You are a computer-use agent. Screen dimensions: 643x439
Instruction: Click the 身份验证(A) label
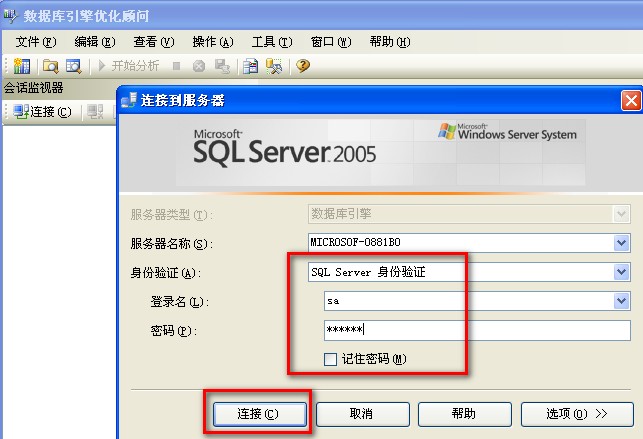point(166,273)
